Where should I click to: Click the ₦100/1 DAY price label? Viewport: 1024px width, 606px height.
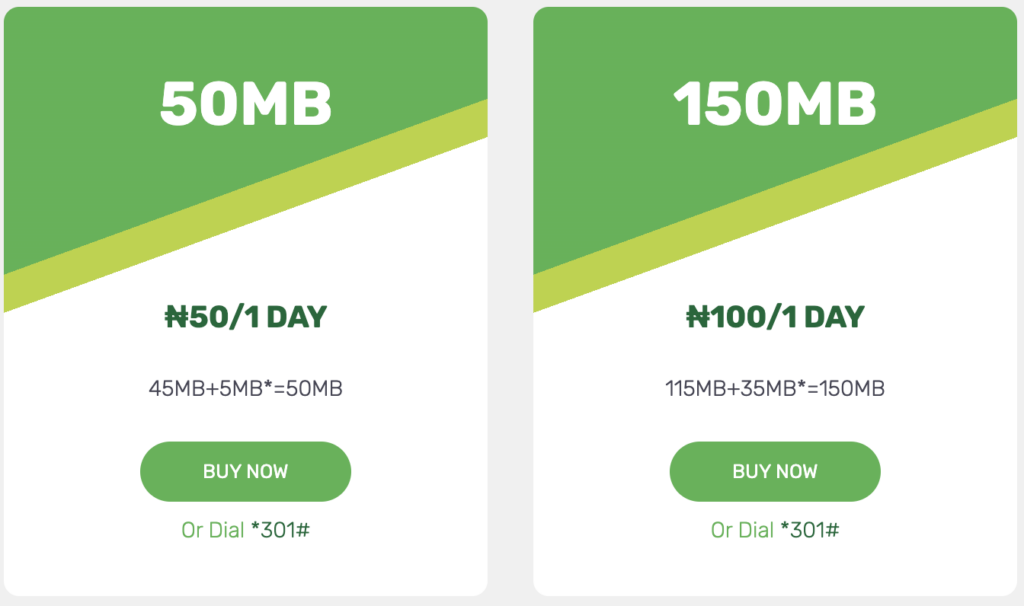(x=775, y=317)
